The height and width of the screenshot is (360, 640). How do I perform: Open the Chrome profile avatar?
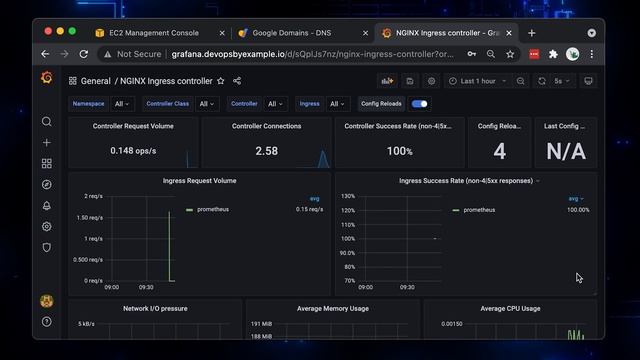[x=572, y=54]
